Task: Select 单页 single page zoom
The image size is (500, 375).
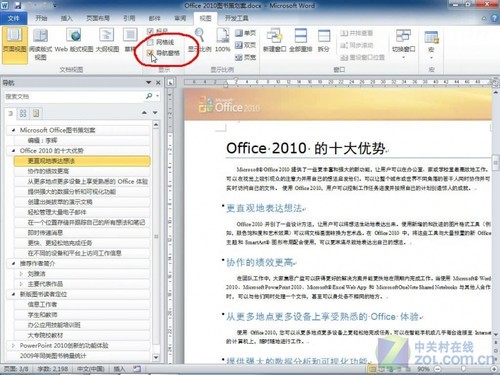Action: click(x=245, y=33)
